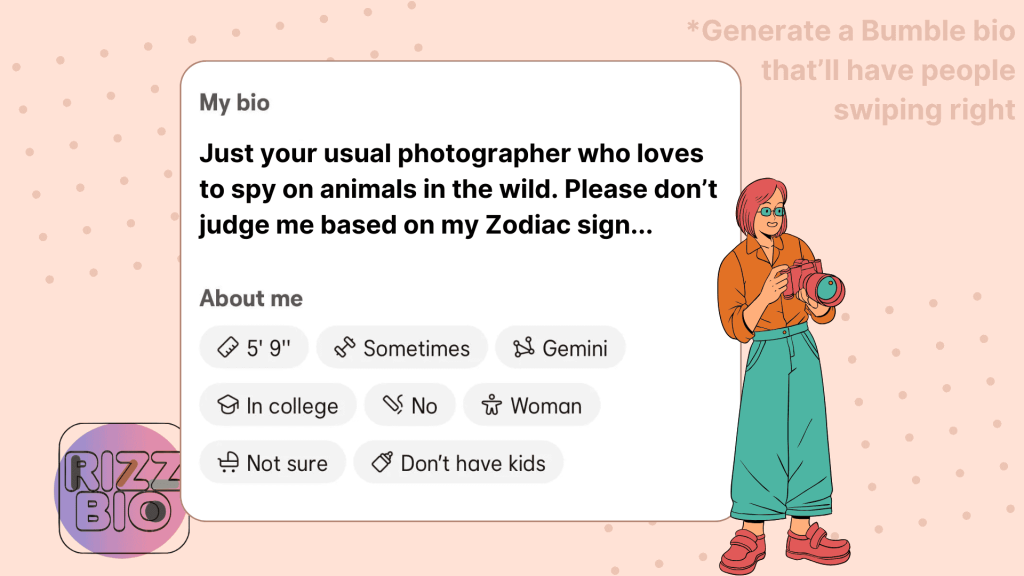Click the dumbbell icon beside Sometimes

(x=345, y=347)
